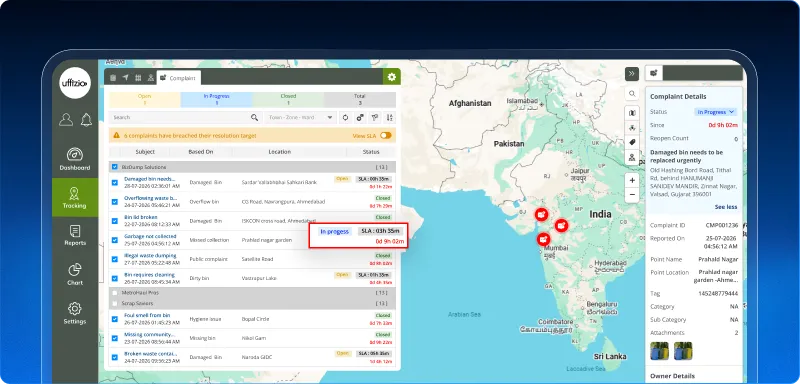This screenshot has width=800, height=384.
Task: Open the Town - Zone - Ward dropdown
Action: [x=301, y=117]
